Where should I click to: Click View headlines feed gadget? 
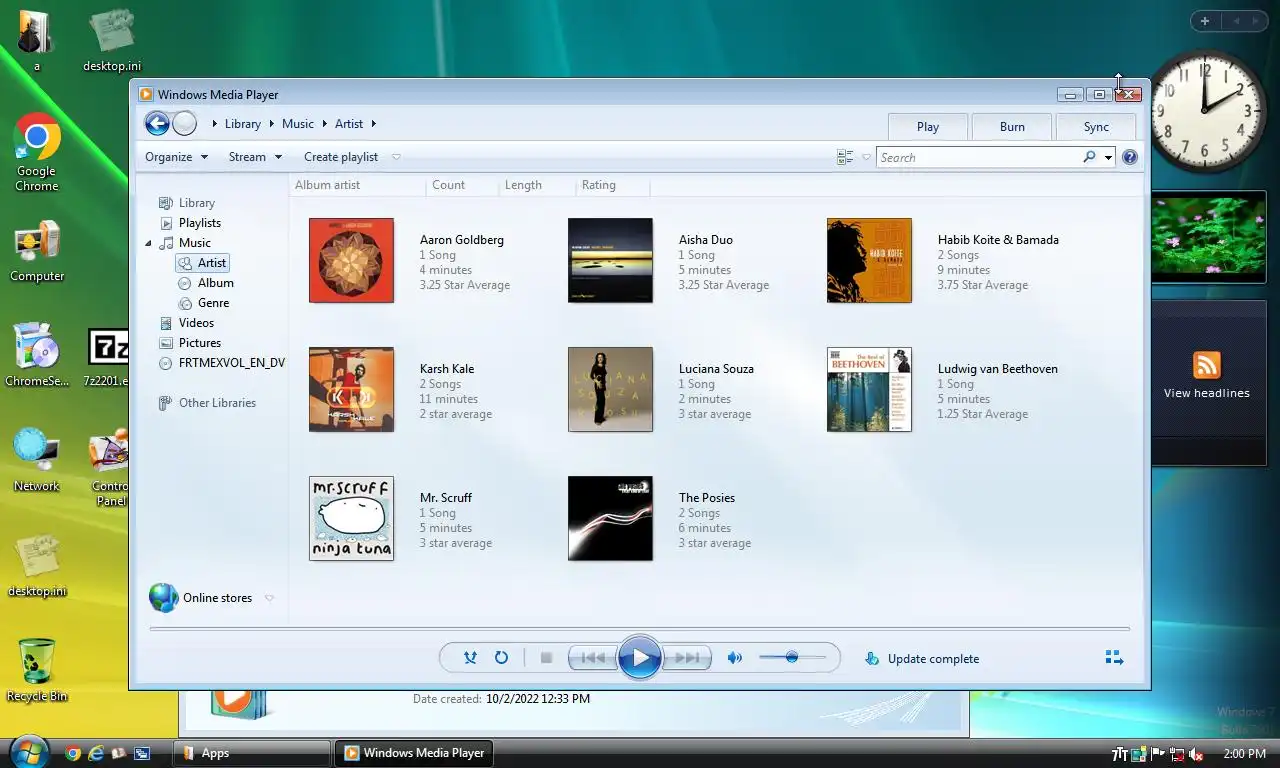pos(1207,375)
